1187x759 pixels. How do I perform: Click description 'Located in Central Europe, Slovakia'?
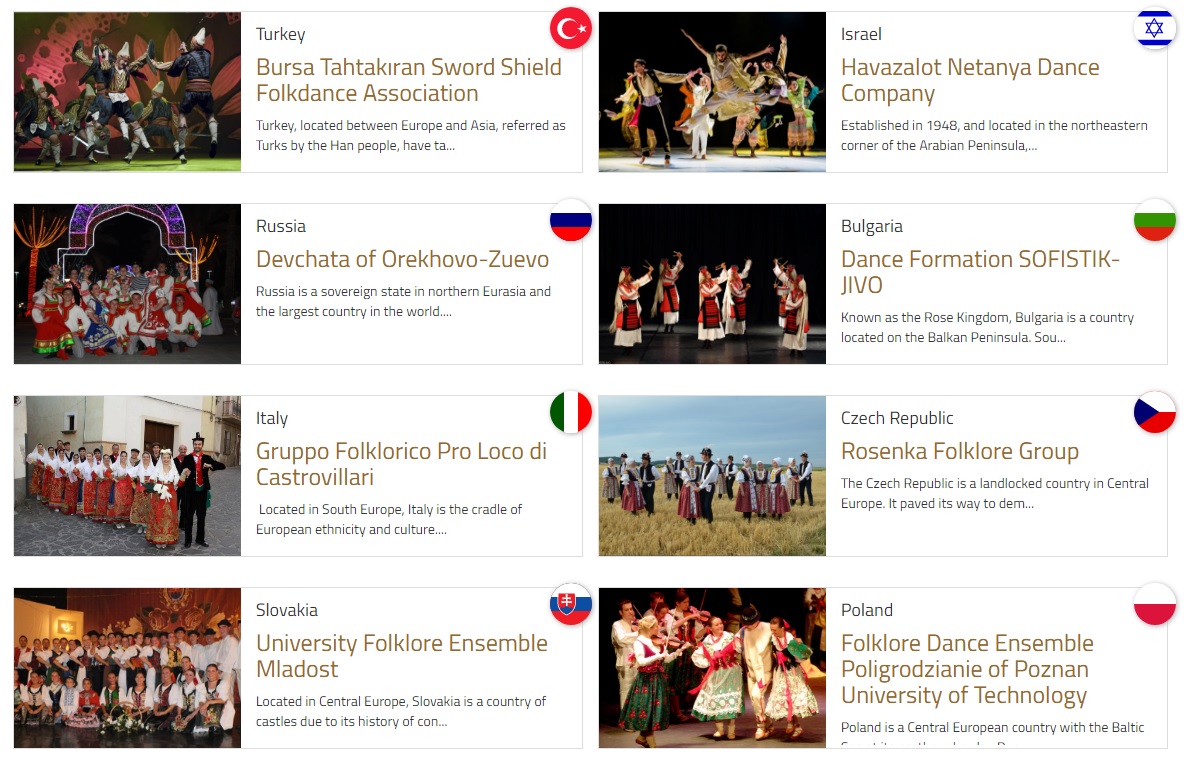[400, 711]
